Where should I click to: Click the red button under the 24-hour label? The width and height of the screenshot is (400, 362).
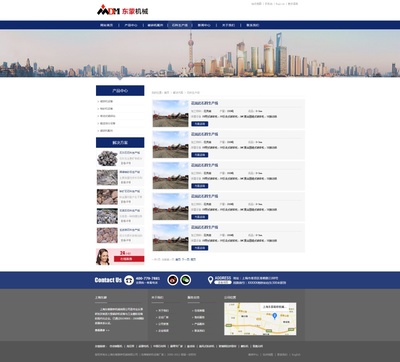coord(129,259)
